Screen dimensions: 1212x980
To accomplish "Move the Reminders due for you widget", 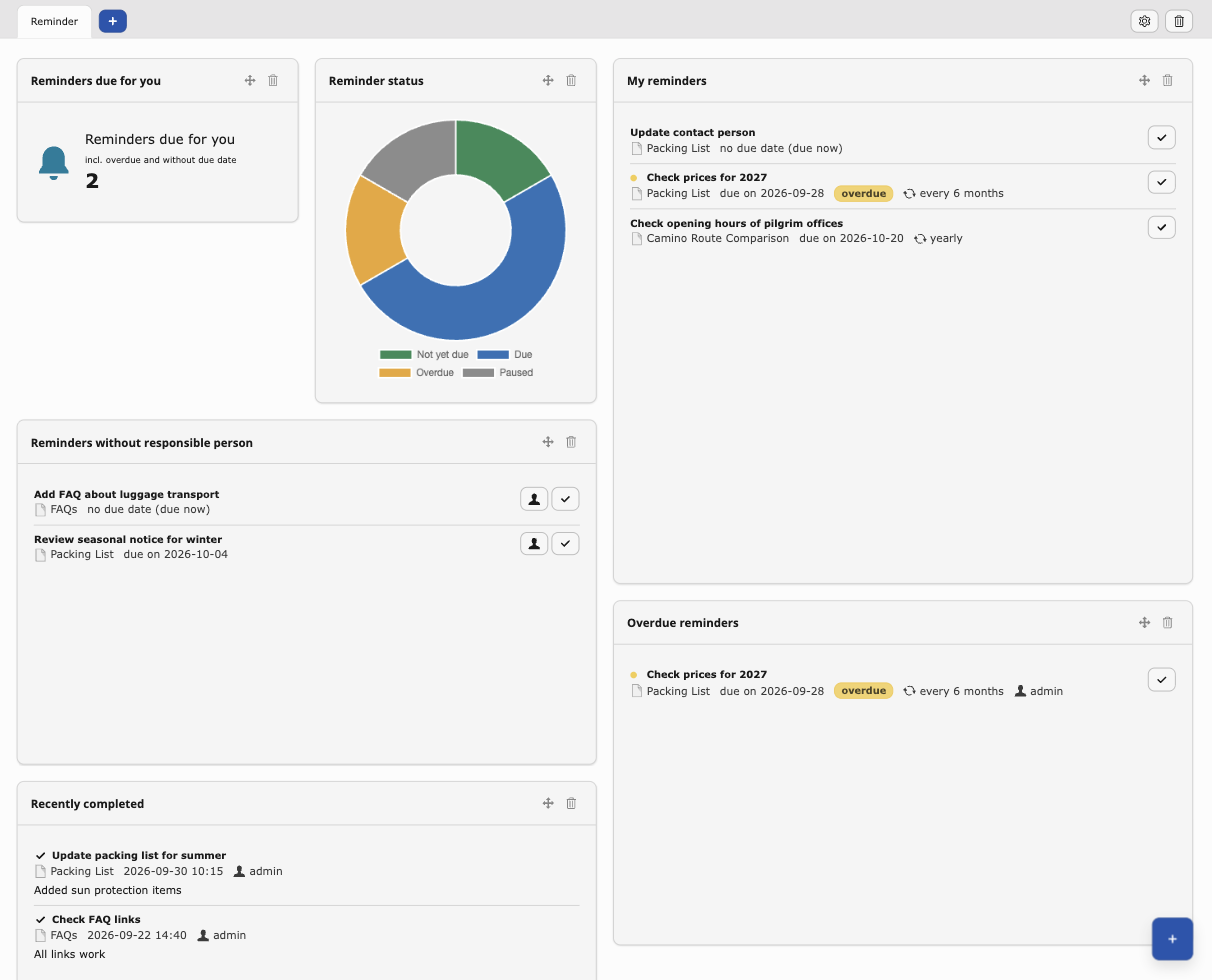I will coord(250,81).
